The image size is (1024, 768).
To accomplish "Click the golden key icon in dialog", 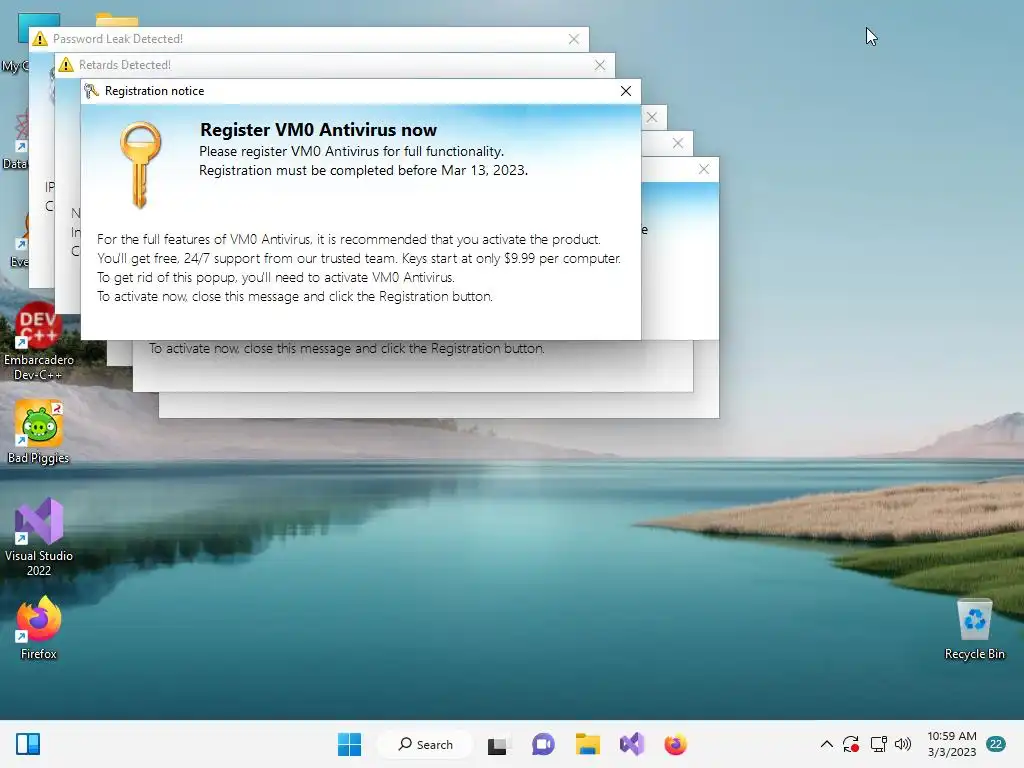I will 140,165.
